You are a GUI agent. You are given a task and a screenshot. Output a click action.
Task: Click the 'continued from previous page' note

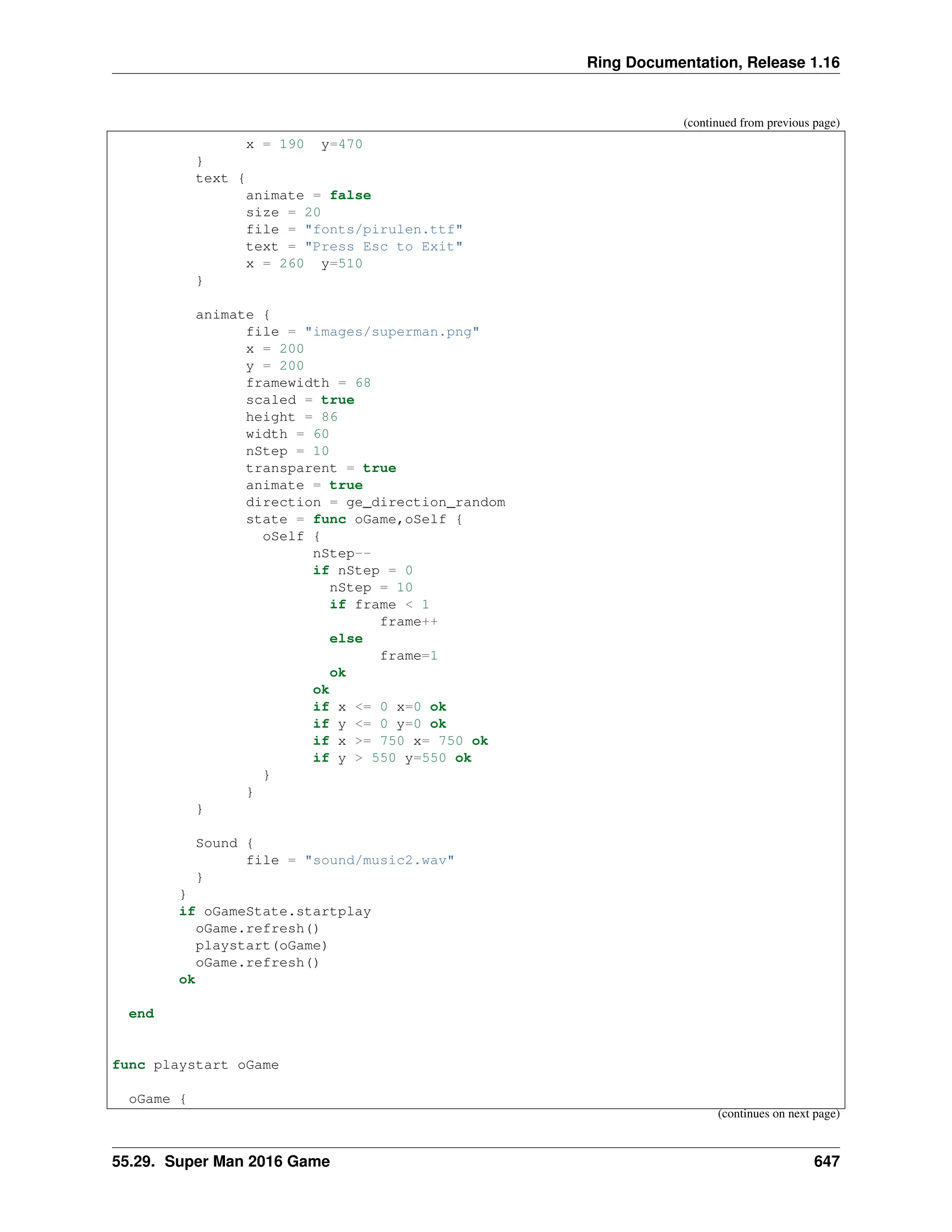click(x=761, y=122)
